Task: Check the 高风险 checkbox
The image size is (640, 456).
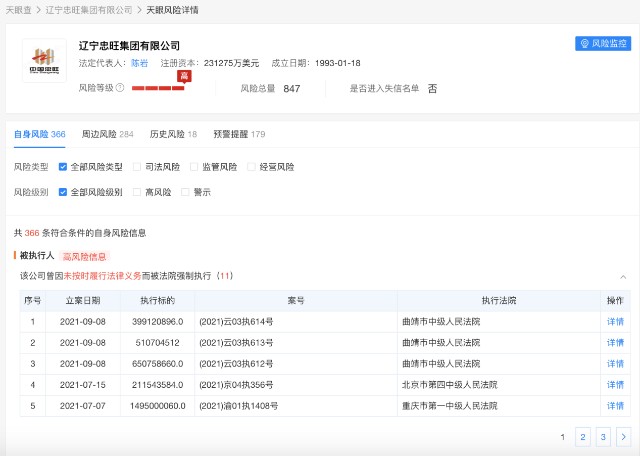Action: [x=137, y=192]
